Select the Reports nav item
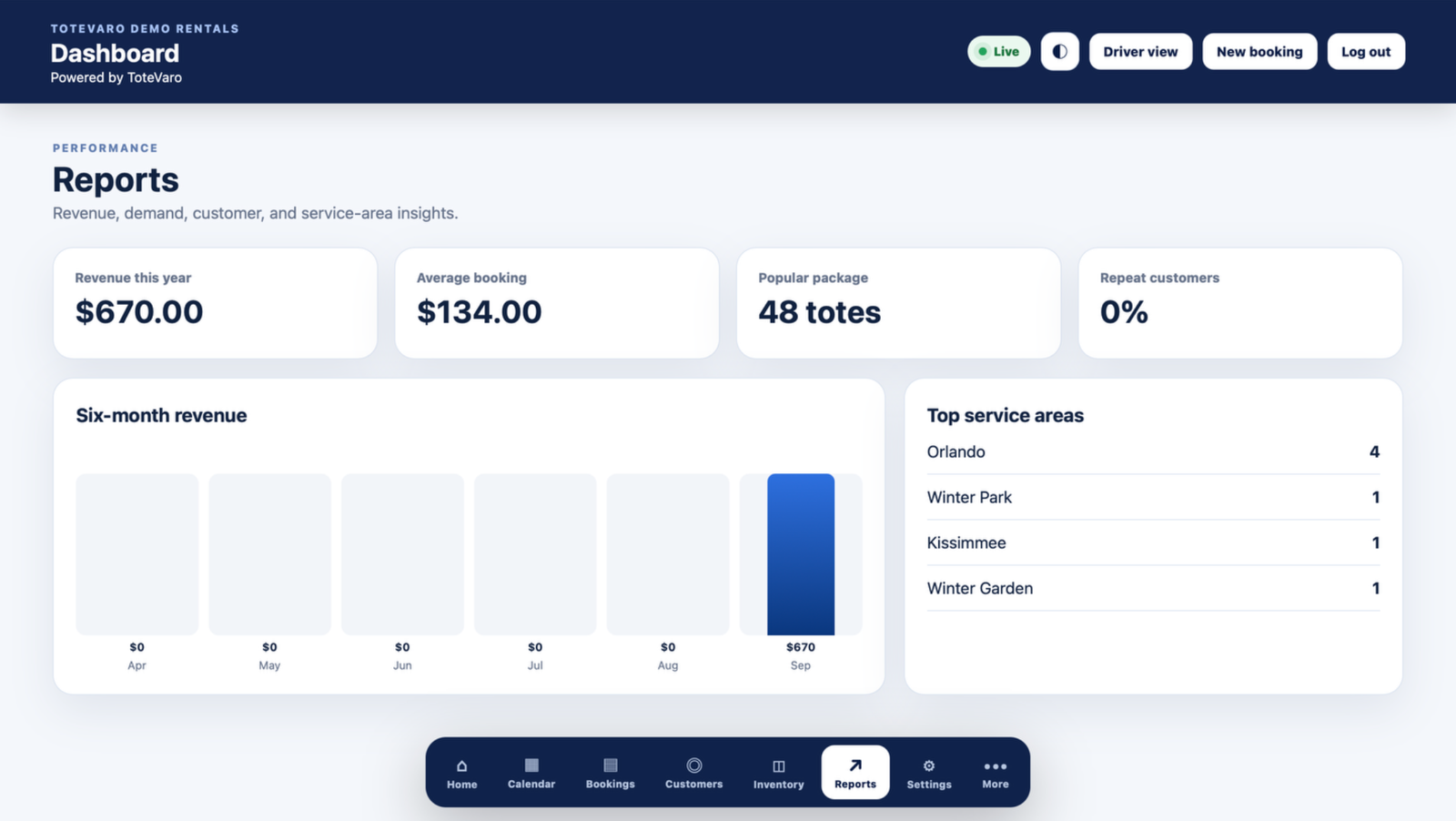 point(855,773)
